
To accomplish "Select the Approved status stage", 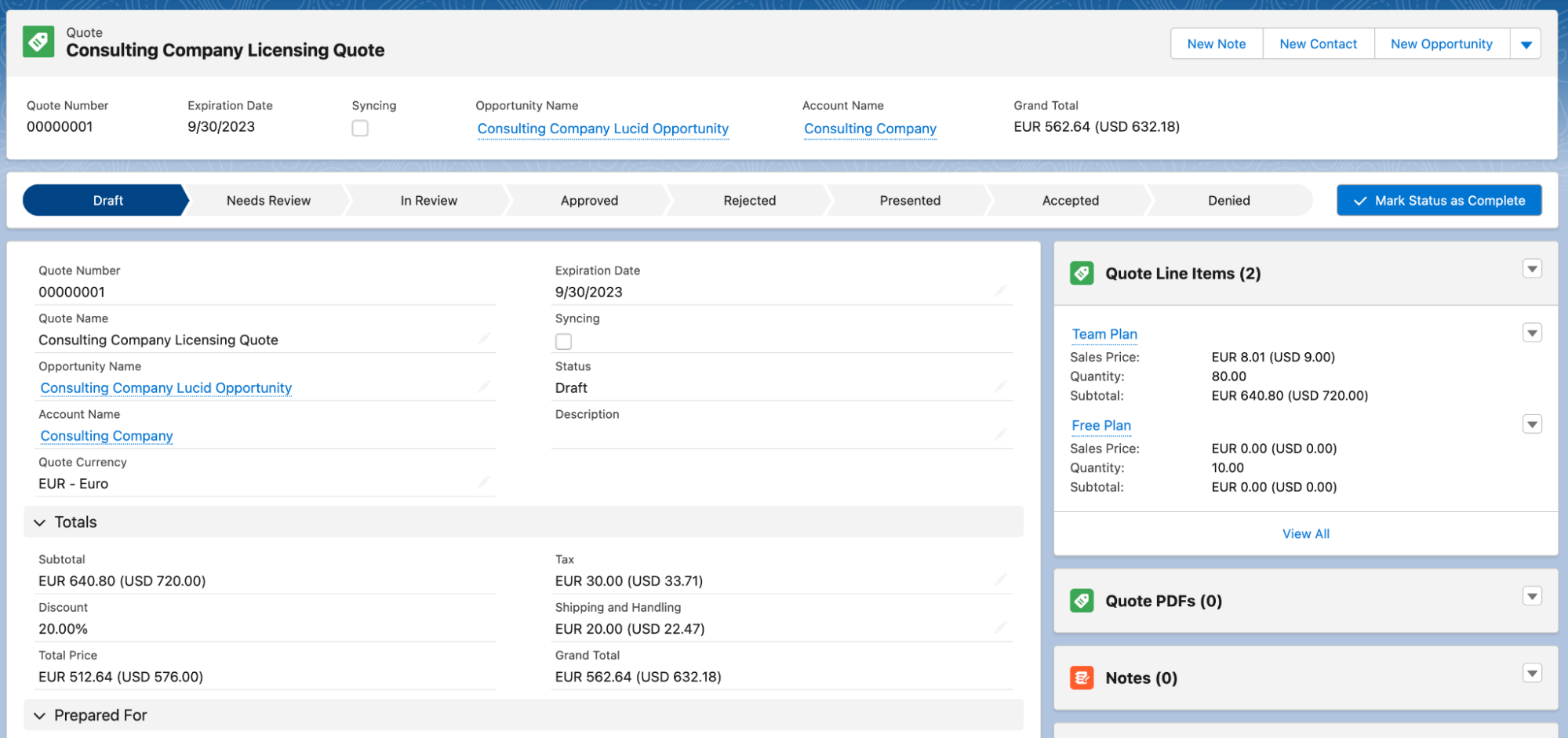I will pos(589,200).
